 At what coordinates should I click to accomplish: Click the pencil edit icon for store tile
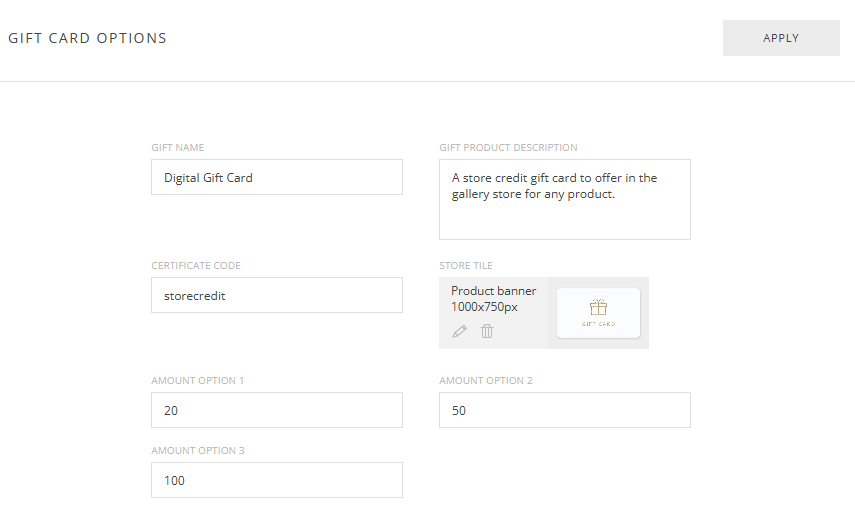[x=460, y=331]
